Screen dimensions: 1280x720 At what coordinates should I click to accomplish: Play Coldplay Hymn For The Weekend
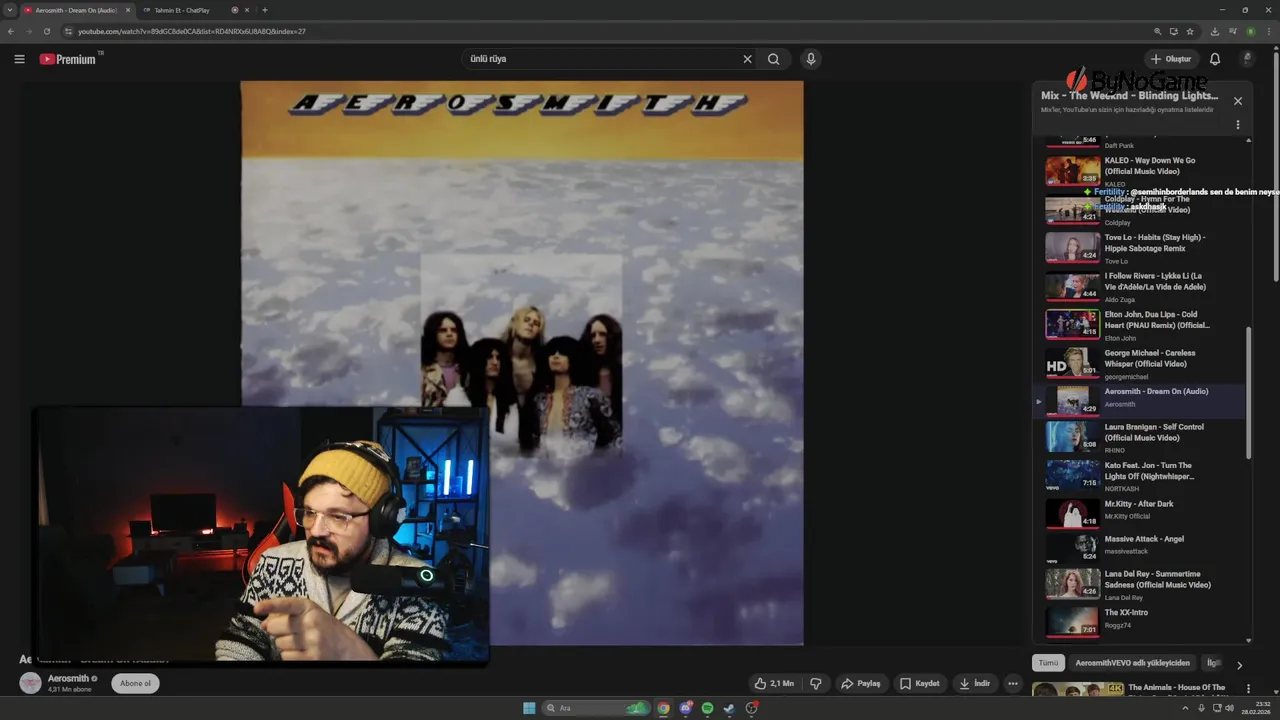click(1140, 210)
